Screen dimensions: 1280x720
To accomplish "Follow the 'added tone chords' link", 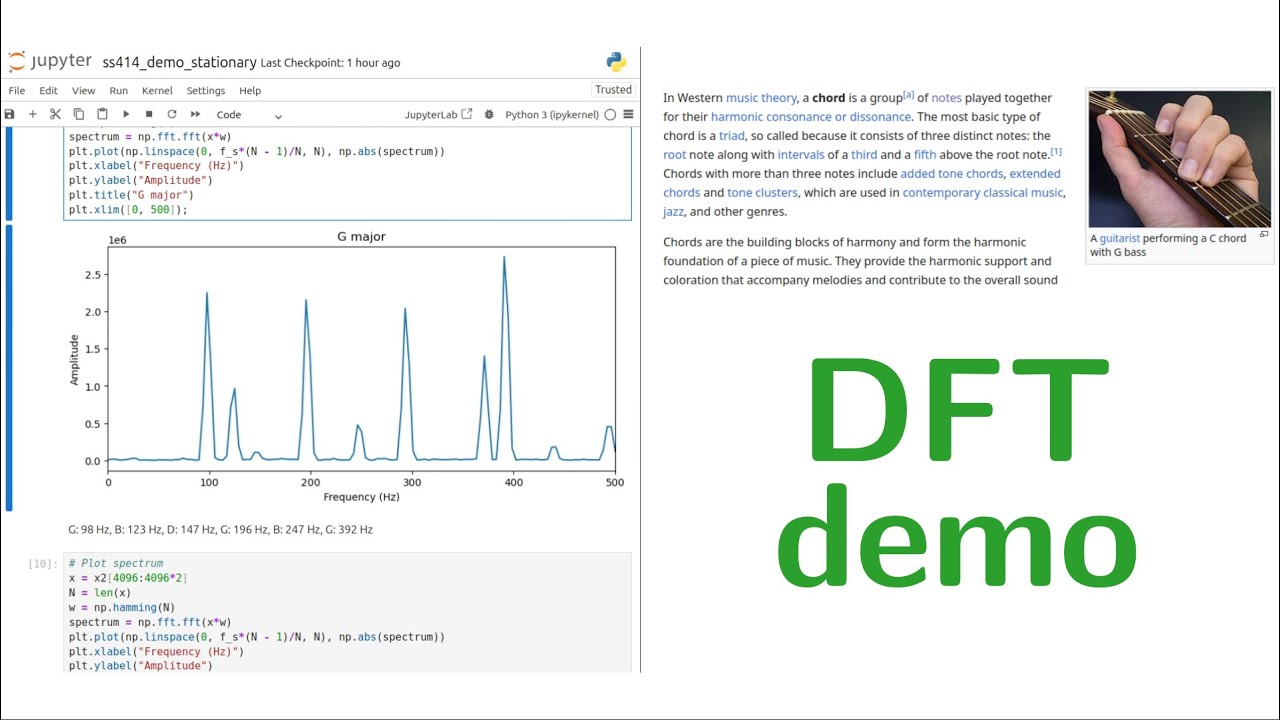I will [951, 174].
